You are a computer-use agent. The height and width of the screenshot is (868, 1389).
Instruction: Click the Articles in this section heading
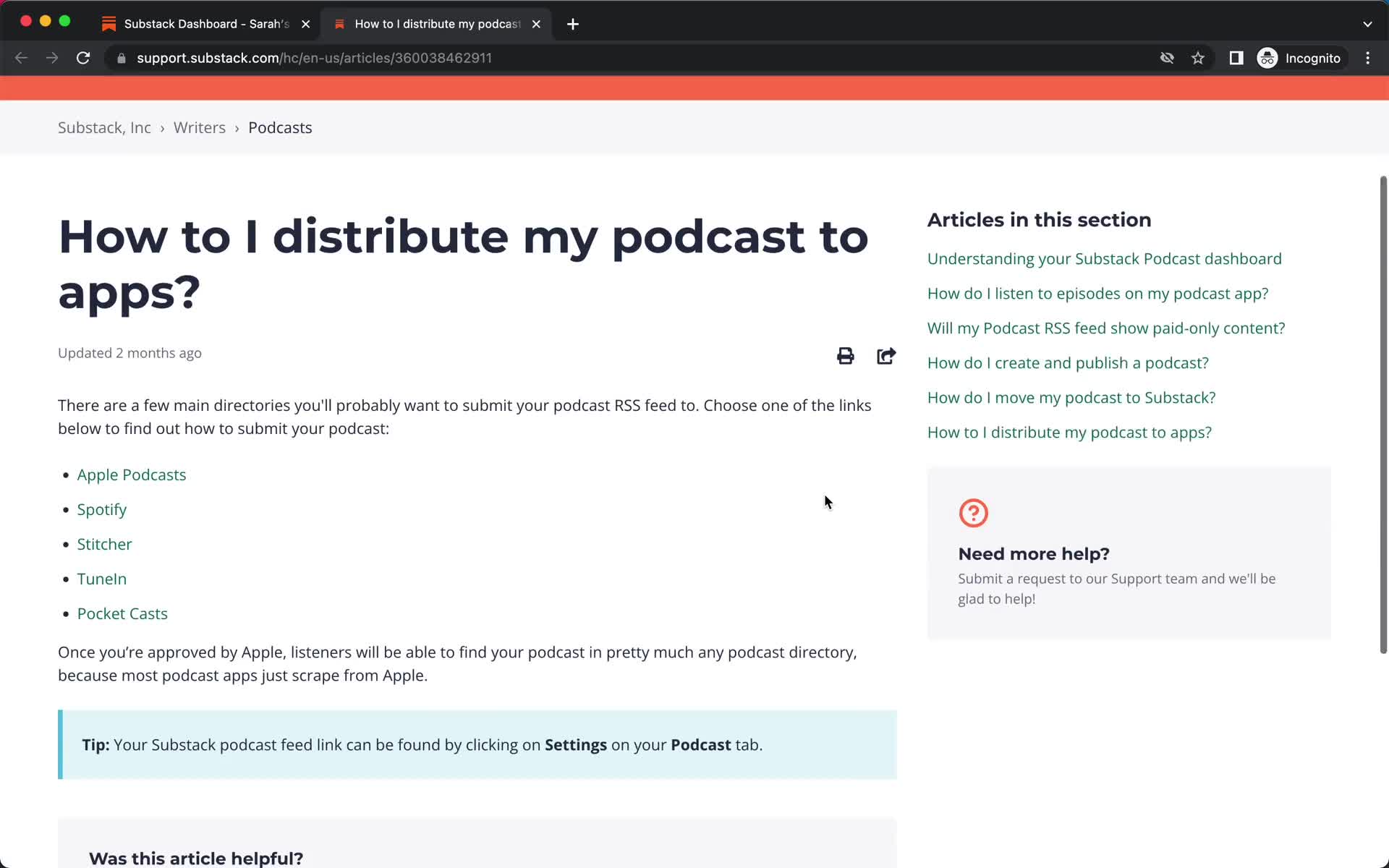[x=1039, y=219]
